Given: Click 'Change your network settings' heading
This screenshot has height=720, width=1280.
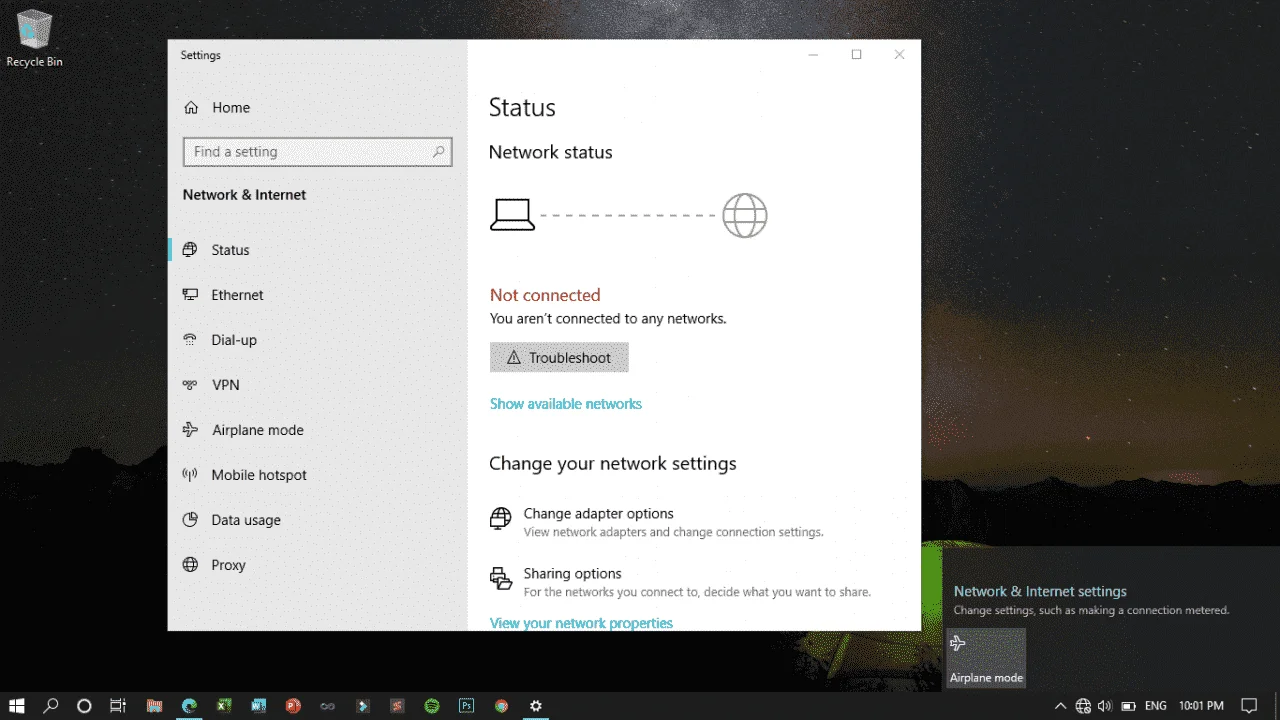Looking at the screenshot, I should coord(613,463).
